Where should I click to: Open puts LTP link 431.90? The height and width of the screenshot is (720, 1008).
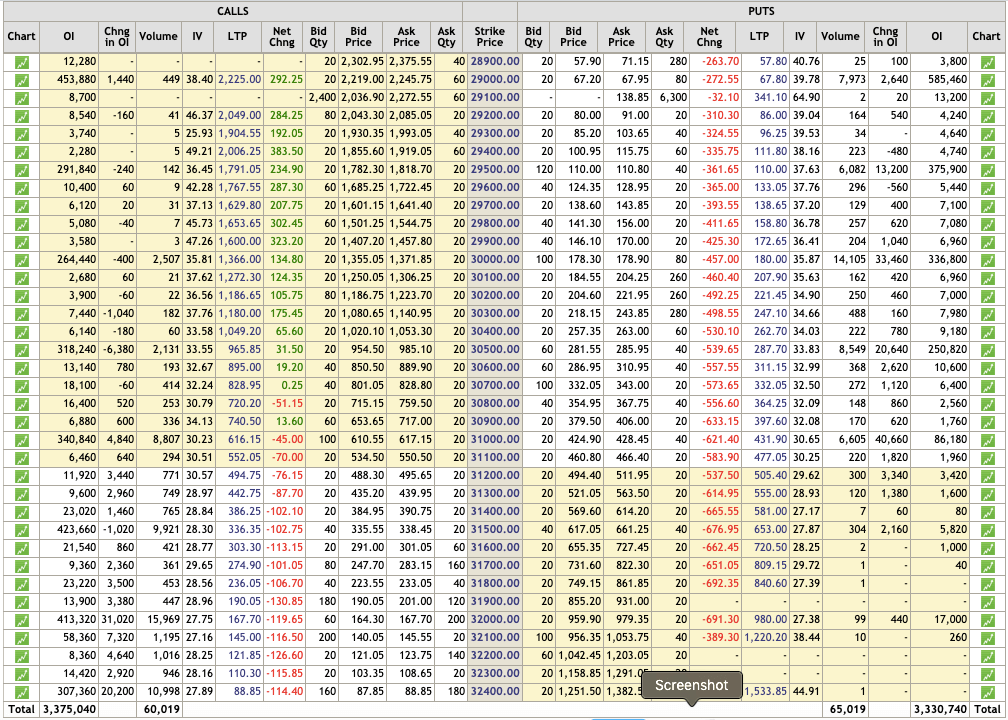(770, 440)
